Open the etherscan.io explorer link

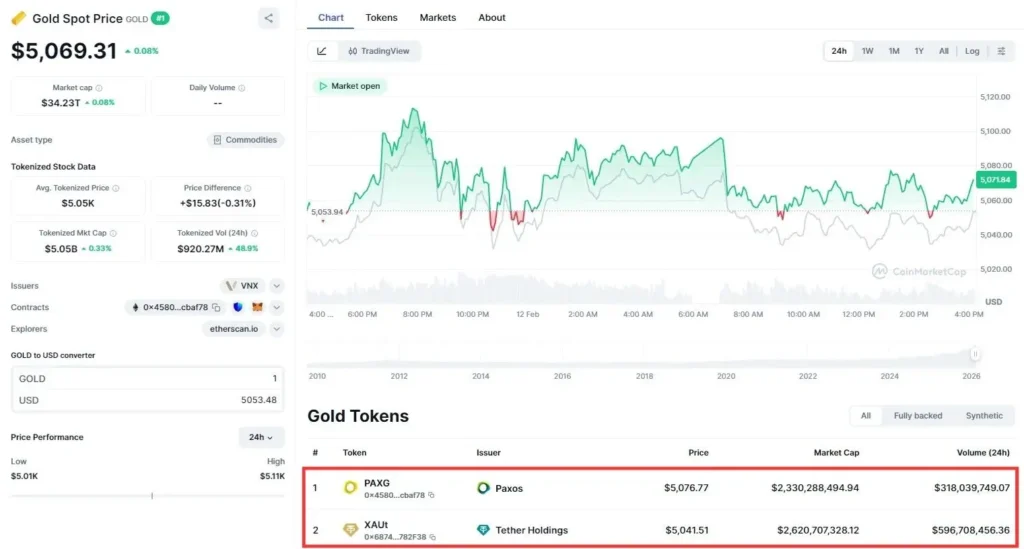[233, 329]
